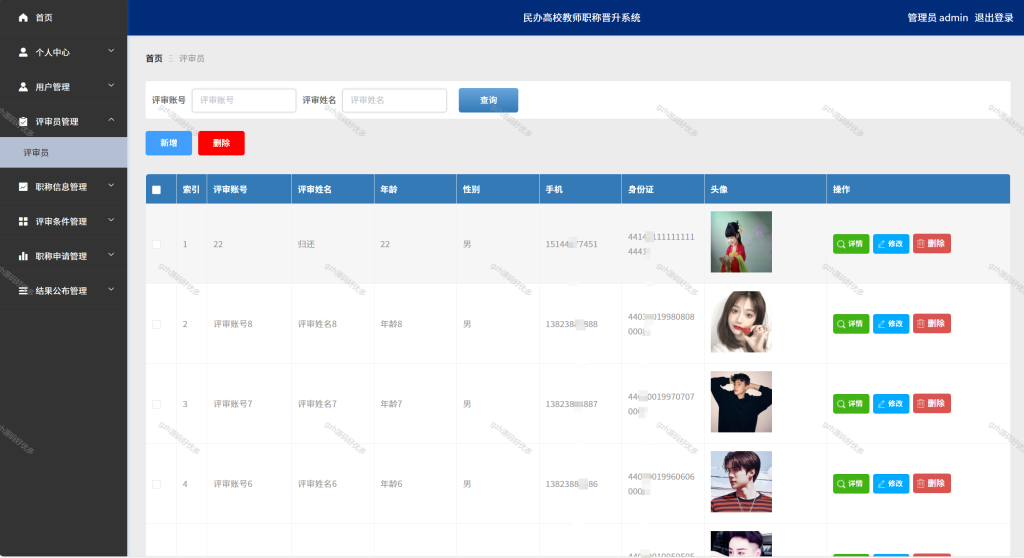Click the grid icon beside 评审条件管理
This screenshot has height=558, width=1024.
[23, 222]
